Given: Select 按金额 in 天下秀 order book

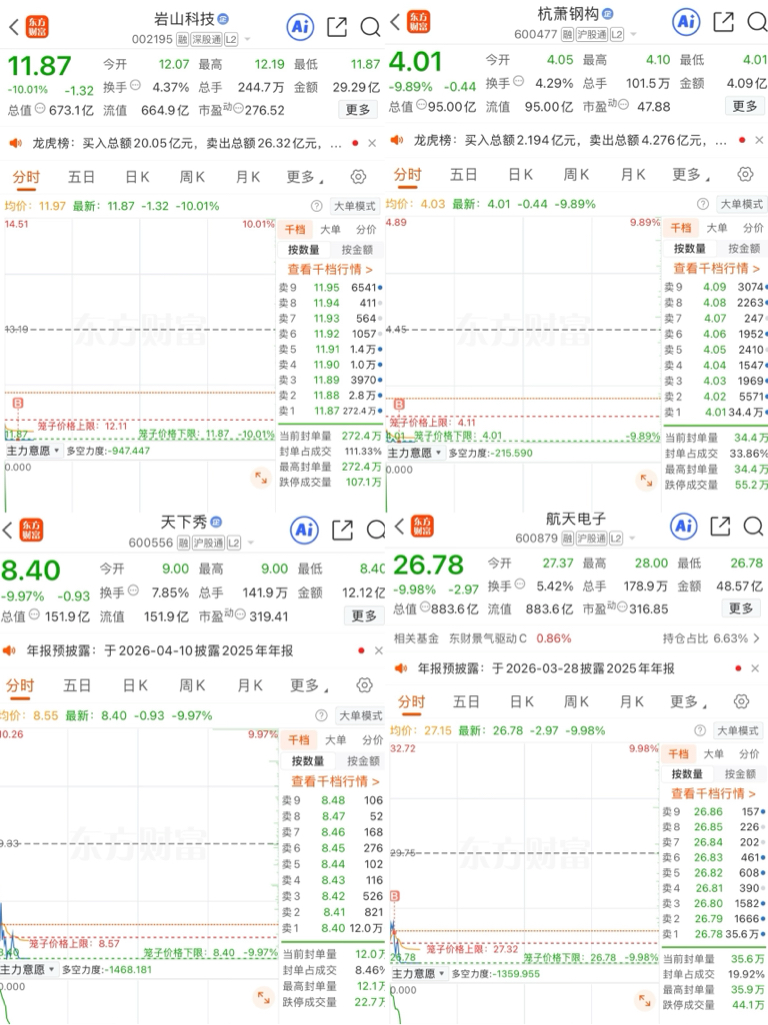Looking at the screenshot, I should (x=363, y=761).
